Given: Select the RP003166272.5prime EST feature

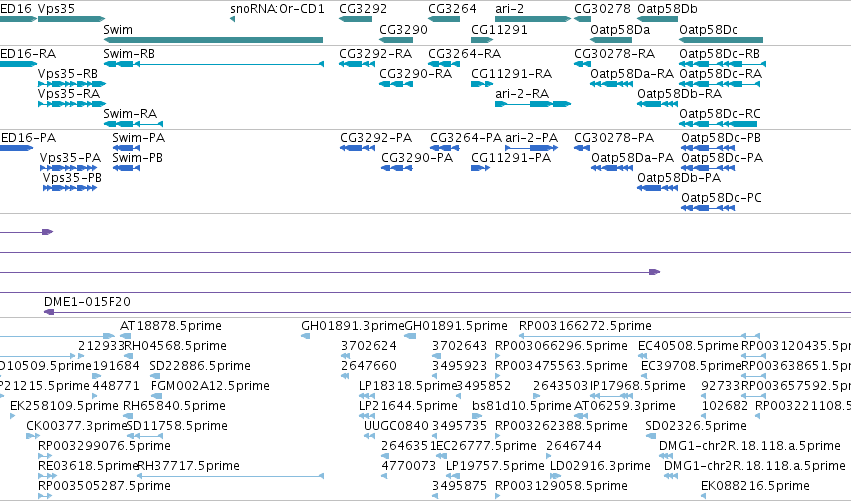Looking at the screenshot, I should tap(639, 336).
